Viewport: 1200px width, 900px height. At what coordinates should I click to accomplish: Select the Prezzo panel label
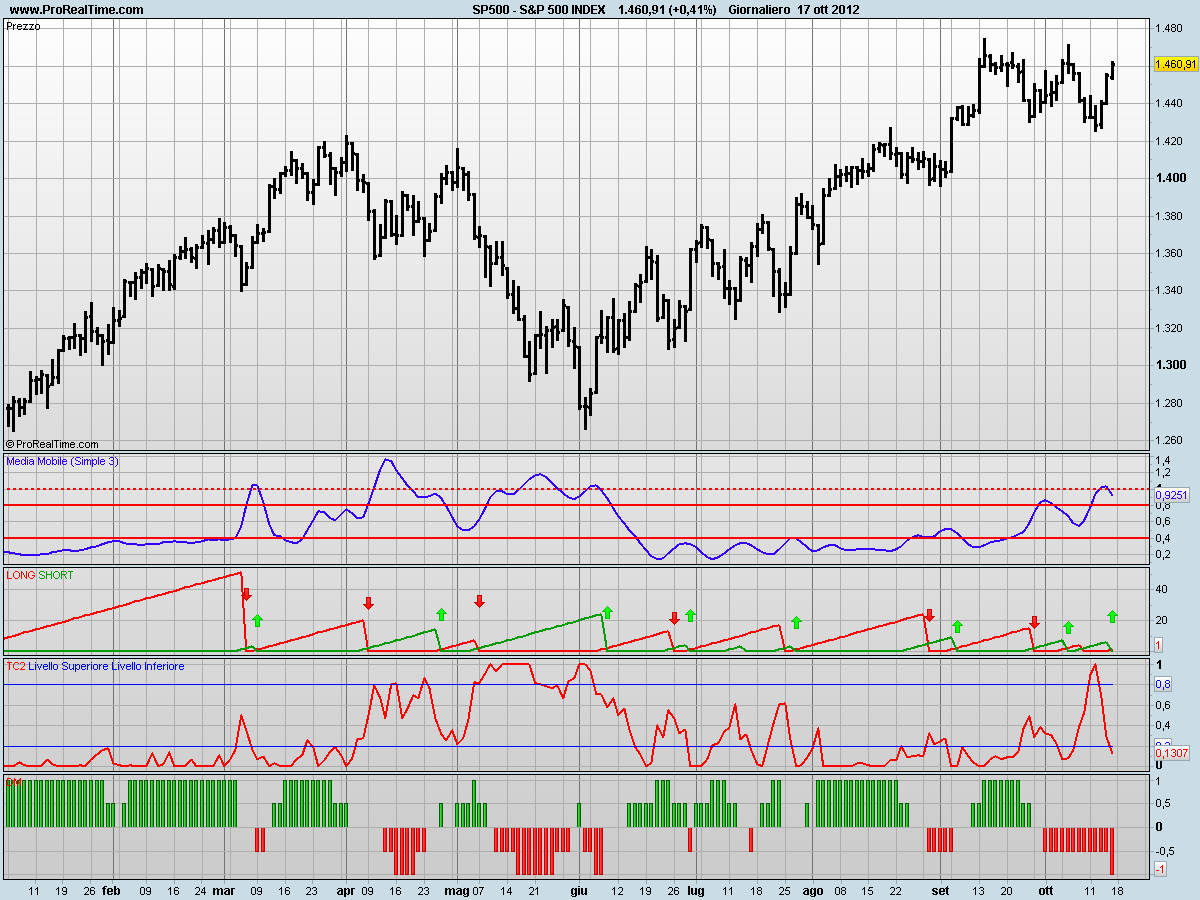tap(23, 27)
